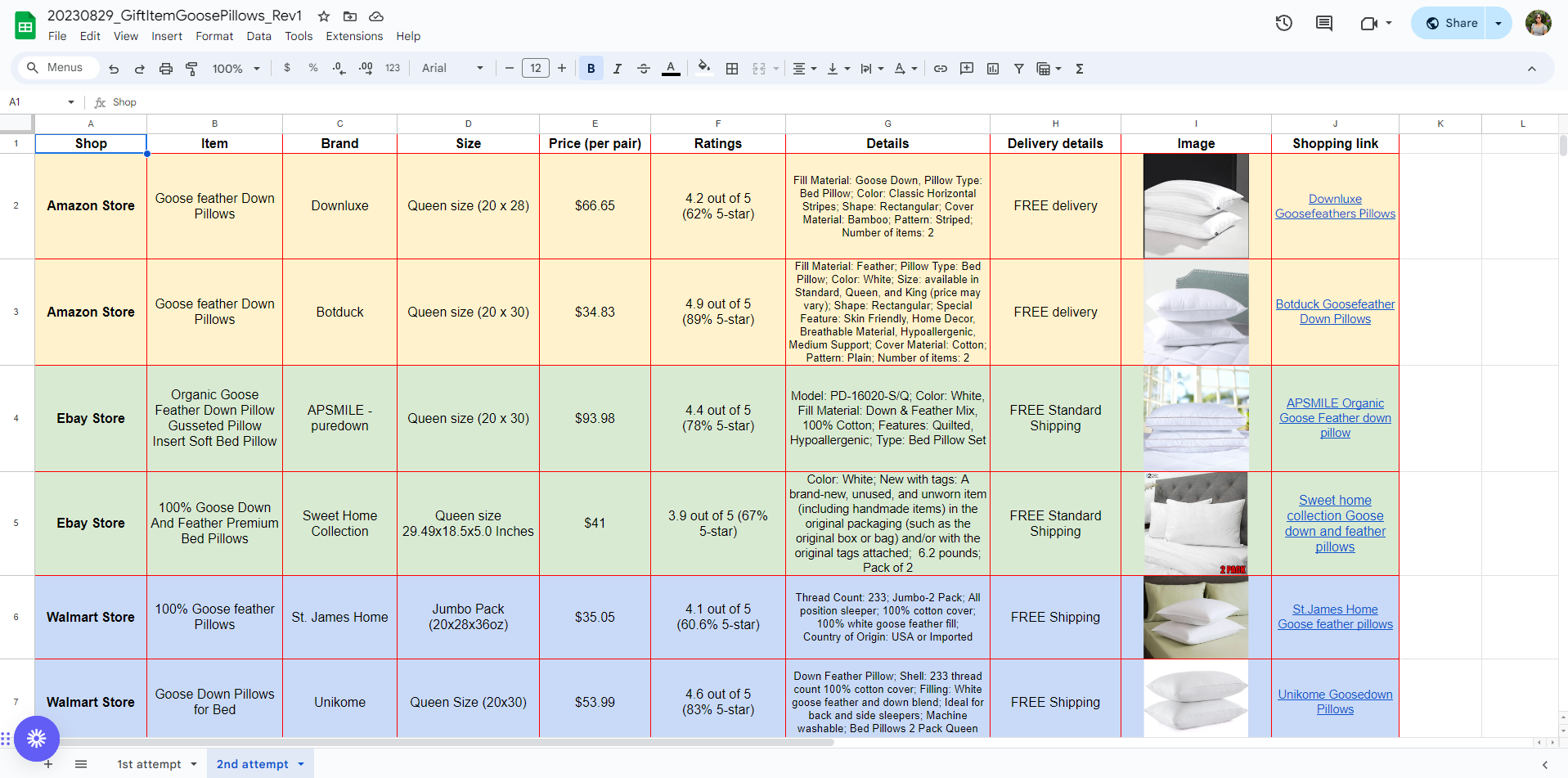Create a filter

click(1019, 69)
